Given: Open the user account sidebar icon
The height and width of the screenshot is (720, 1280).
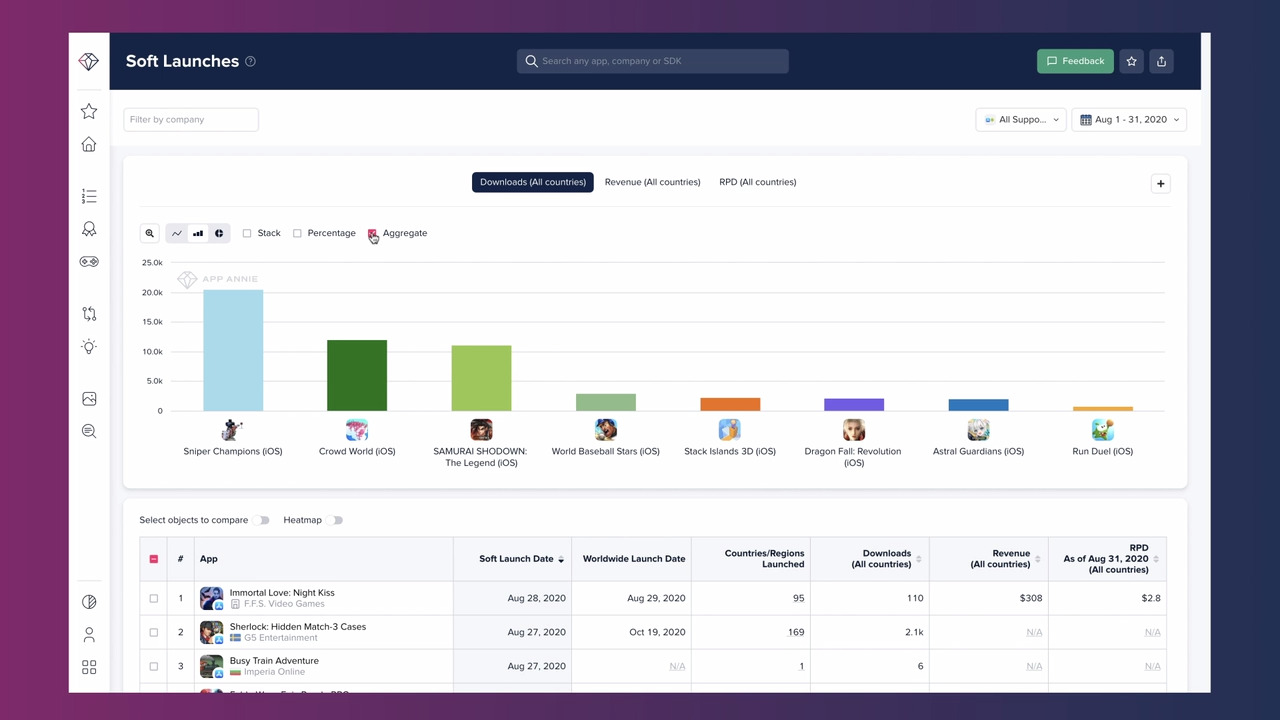Looking at the screenshot, I should (x=89, y=635).
